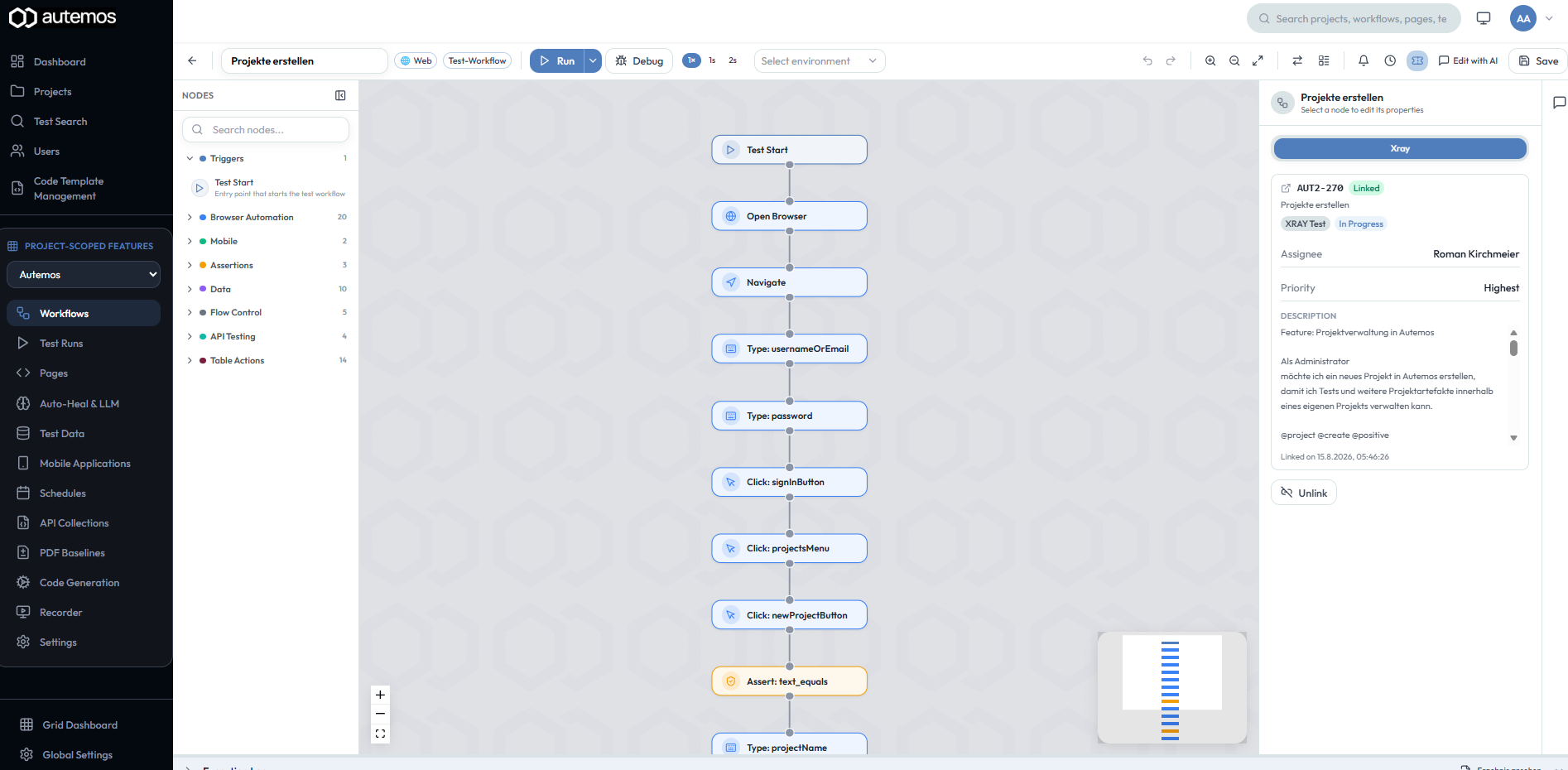Toggle the Xray ticket panel icon
This screenshot has height=770, width=1568.
tap(1417, 60)
